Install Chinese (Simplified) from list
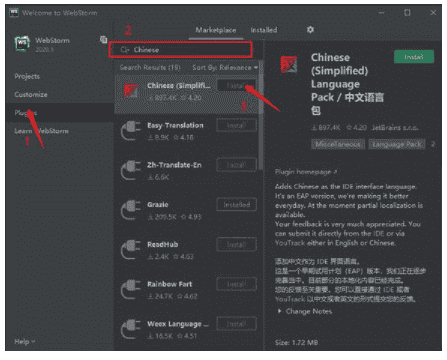447x360 pixels. tap(237, 86)
